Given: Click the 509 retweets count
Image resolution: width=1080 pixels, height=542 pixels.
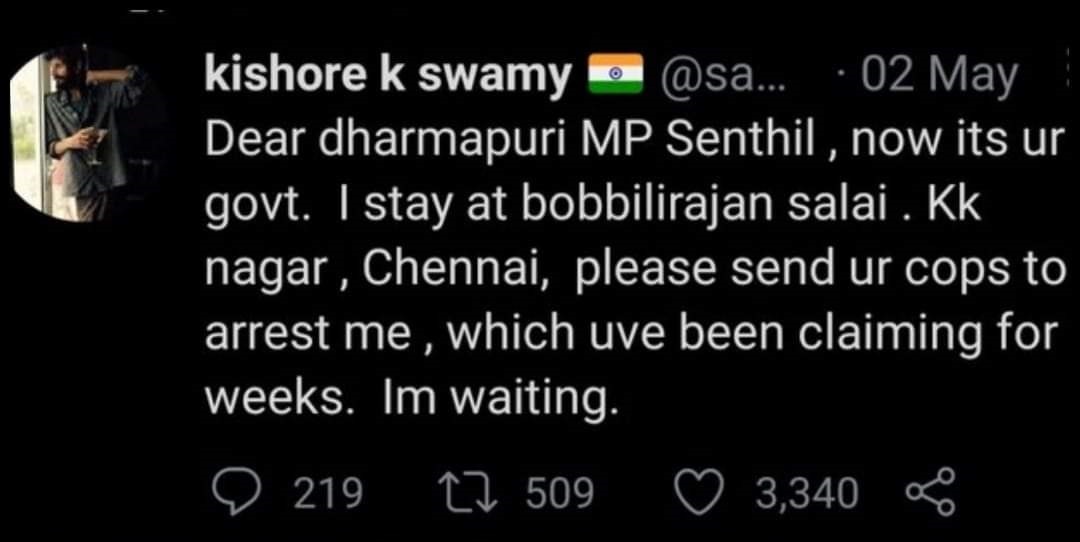Looking at the screenshot, I should (x=560, y=494).
